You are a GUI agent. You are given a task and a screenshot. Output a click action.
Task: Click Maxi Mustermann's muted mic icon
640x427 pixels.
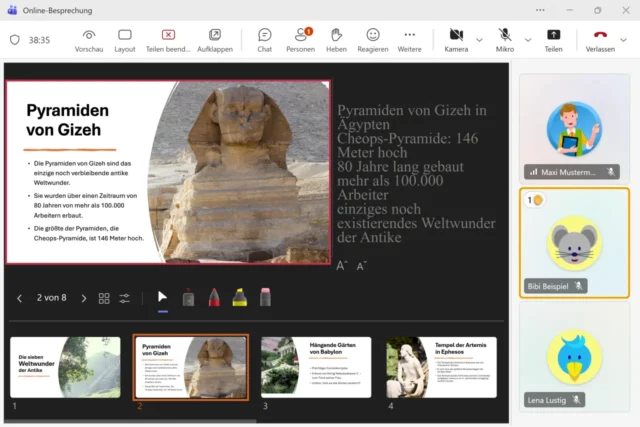(x=611, y=172)
